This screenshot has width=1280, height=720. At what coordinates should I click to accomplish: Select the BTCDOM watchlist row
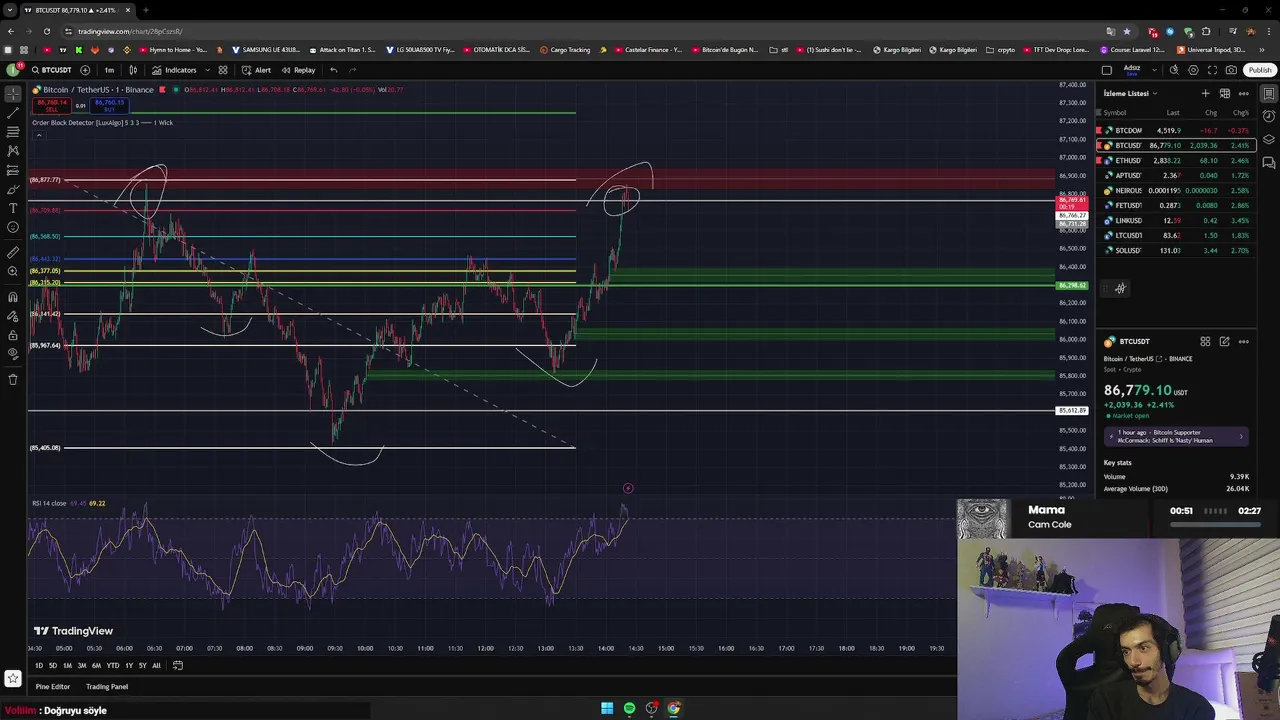click(1176, 130)
